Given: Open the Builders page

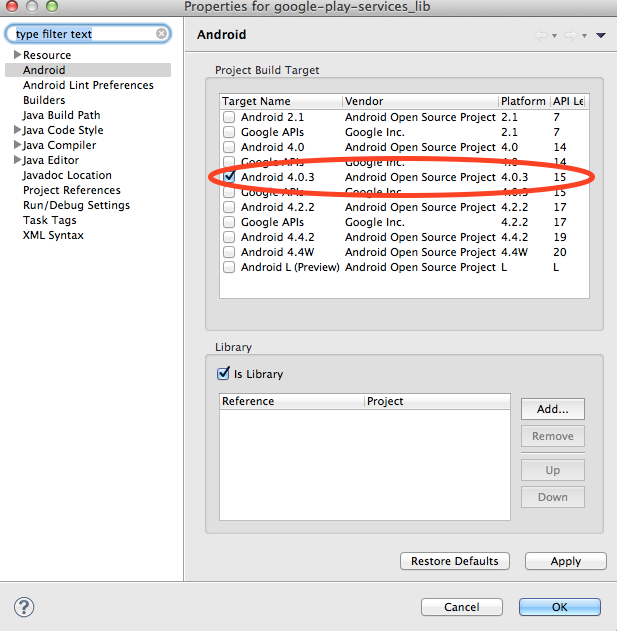Looking at the screenshot, I should pos(44,100).
